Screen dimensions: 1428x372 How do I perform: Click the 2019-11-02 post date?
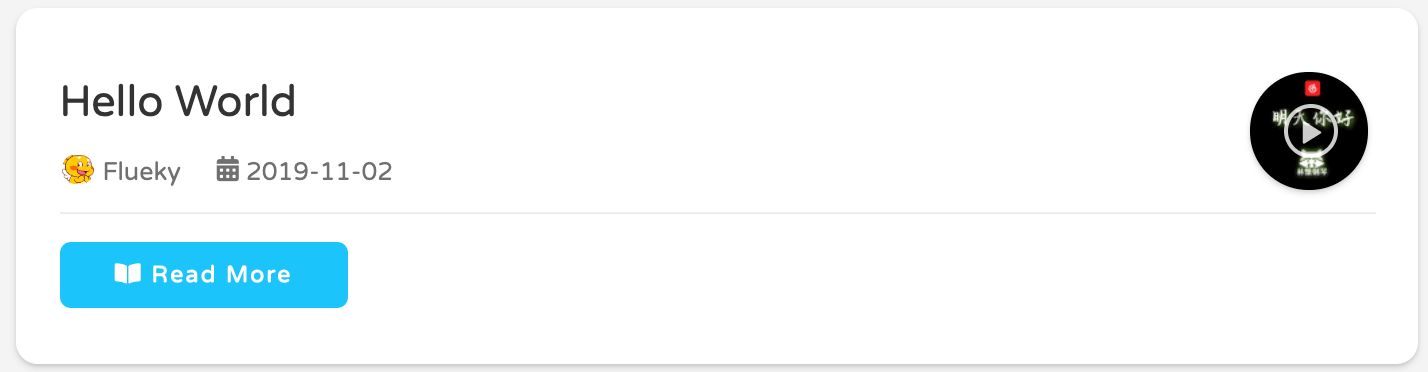pos(319,172)
